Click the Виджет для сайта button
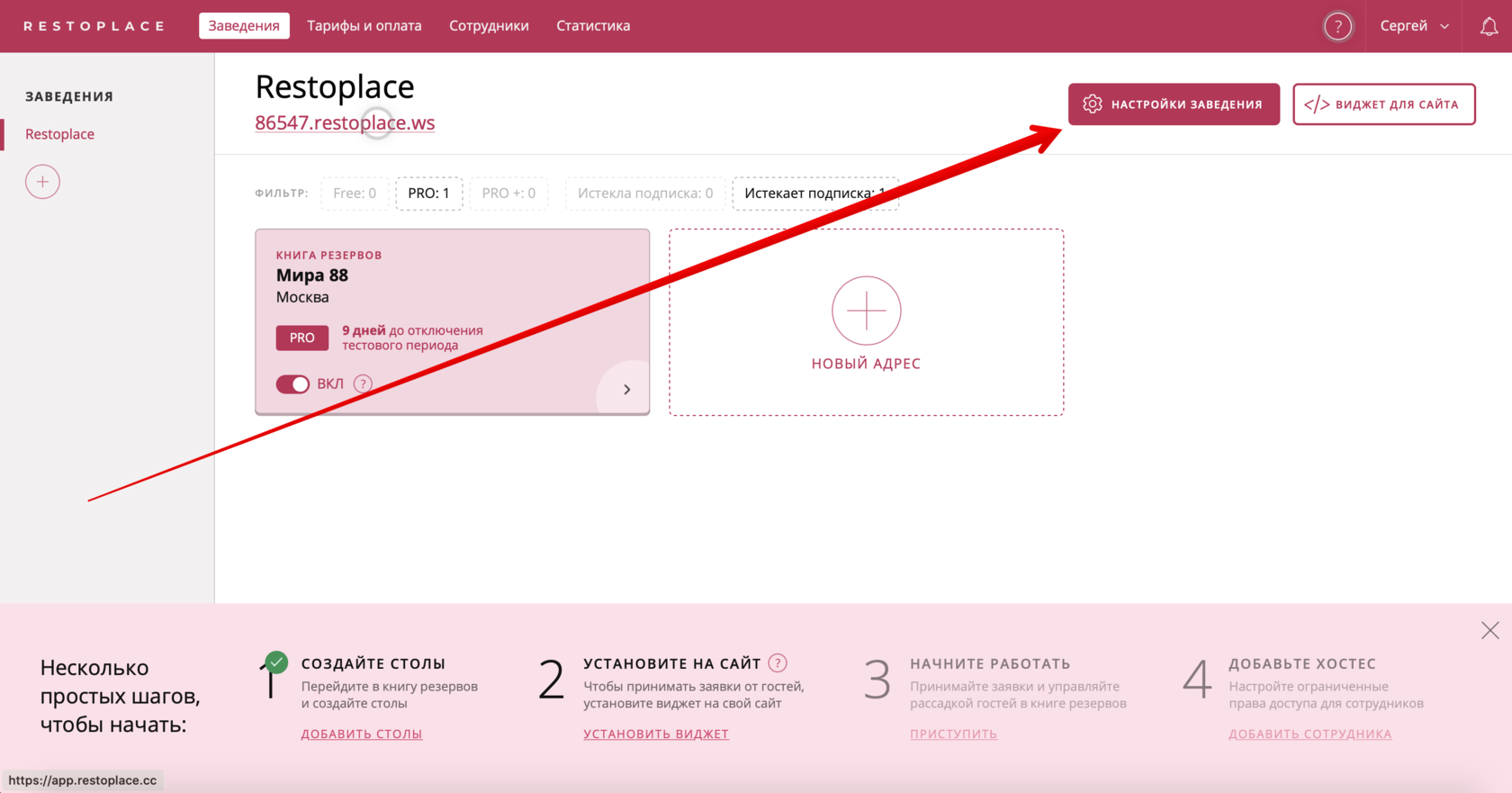 tap(1384, 104)
